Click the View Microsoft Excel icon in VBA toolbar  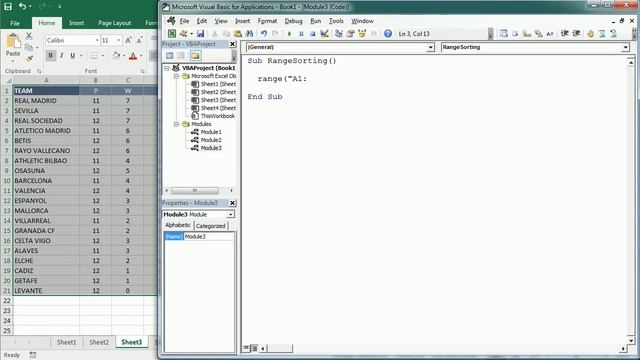(x=172, y=34)
